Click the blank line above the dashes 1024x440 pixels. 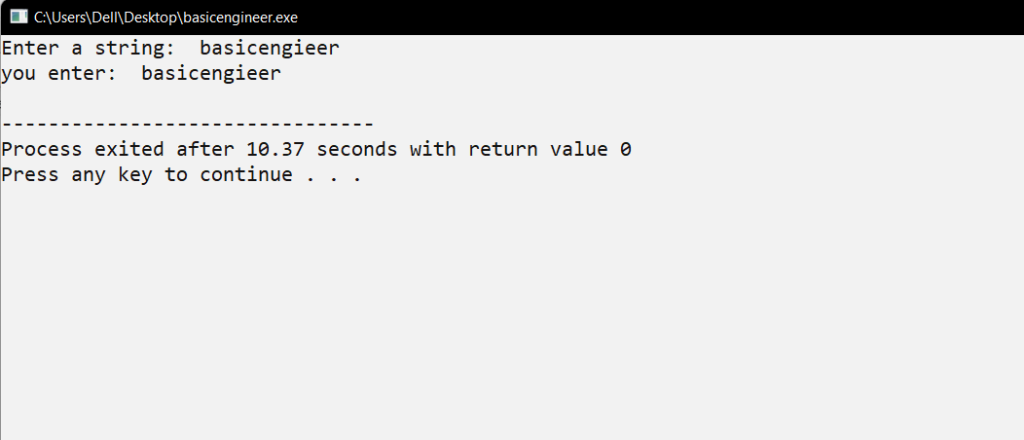pyautogui.click(x=512, y=99)
